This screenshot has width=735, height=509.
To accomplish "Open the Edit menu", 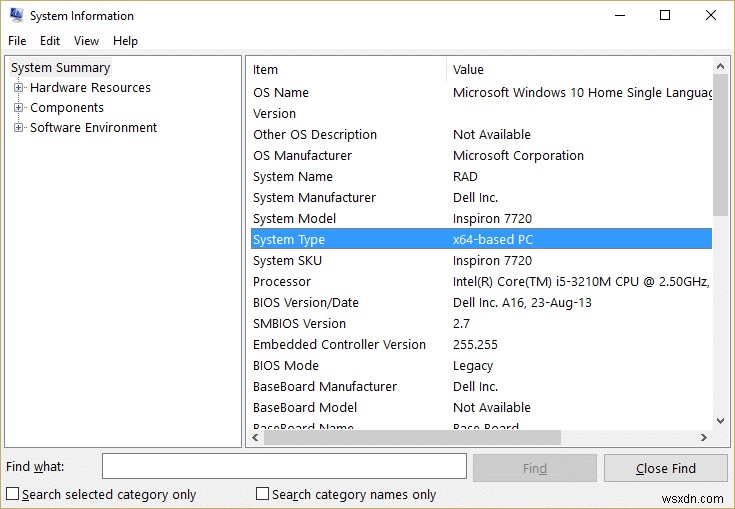I will [x=50, y=41].
